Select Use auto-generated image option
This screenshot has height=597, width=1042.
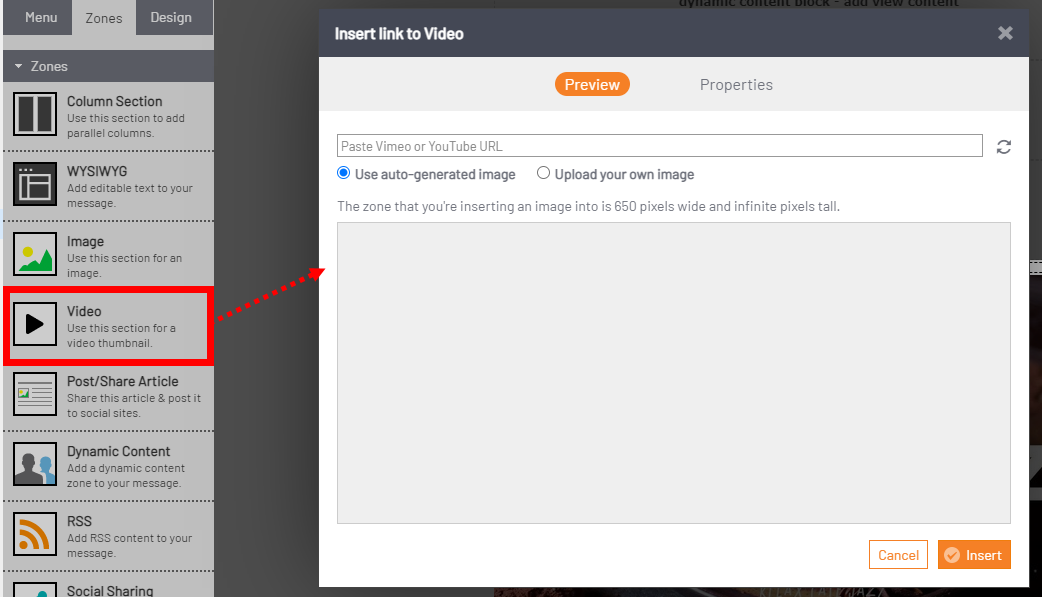[x=344, y=173]
